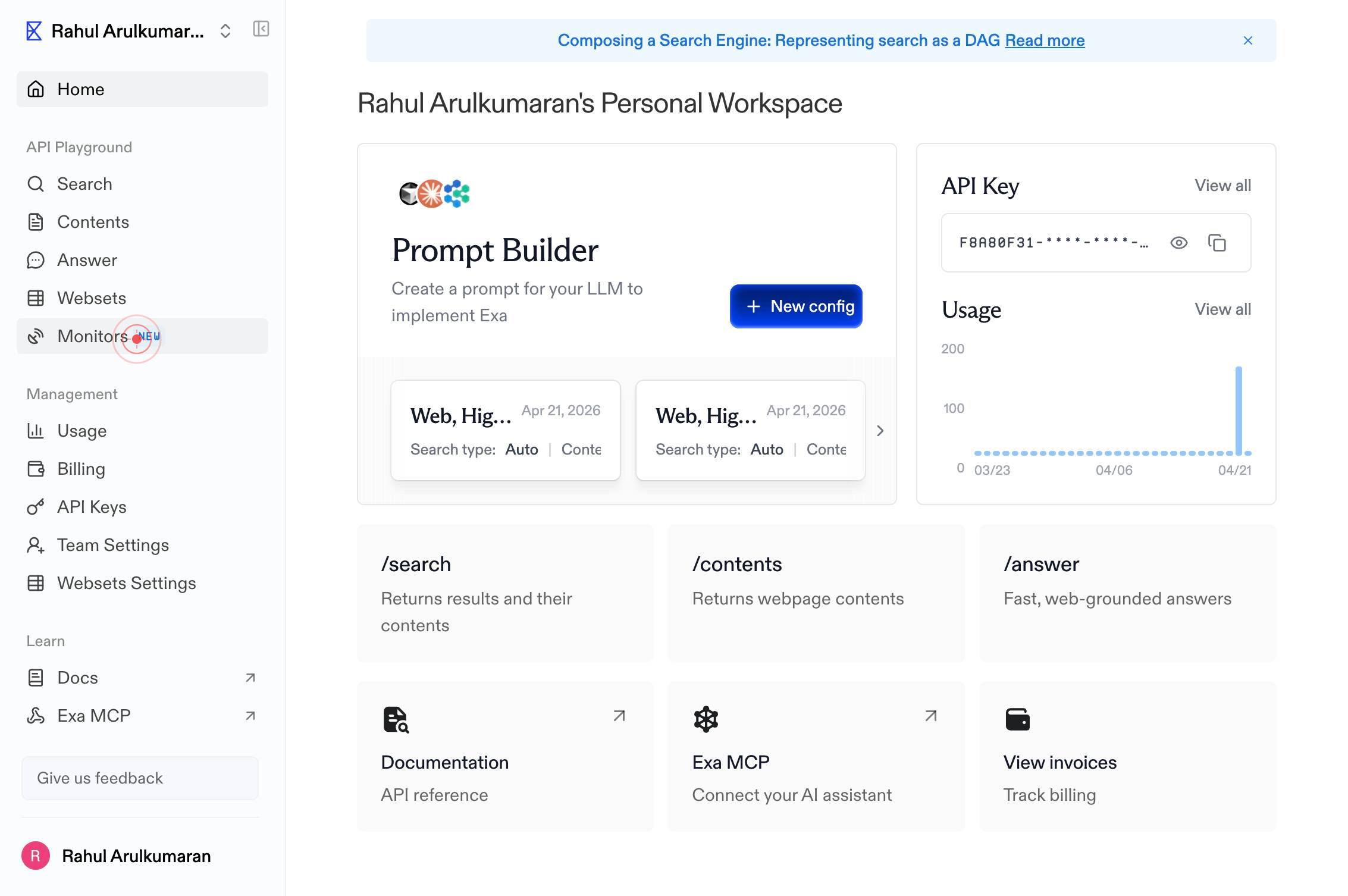The height and width of the screenshot is (896, 1348).
Task: Click the workspace title heading
Action: [x=600, y=104]
